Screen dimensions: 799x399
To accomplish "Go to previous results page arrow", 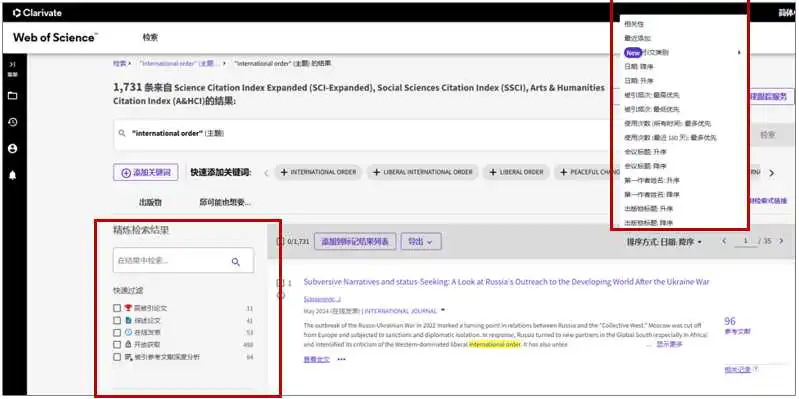I will click(x=724, y=241).
